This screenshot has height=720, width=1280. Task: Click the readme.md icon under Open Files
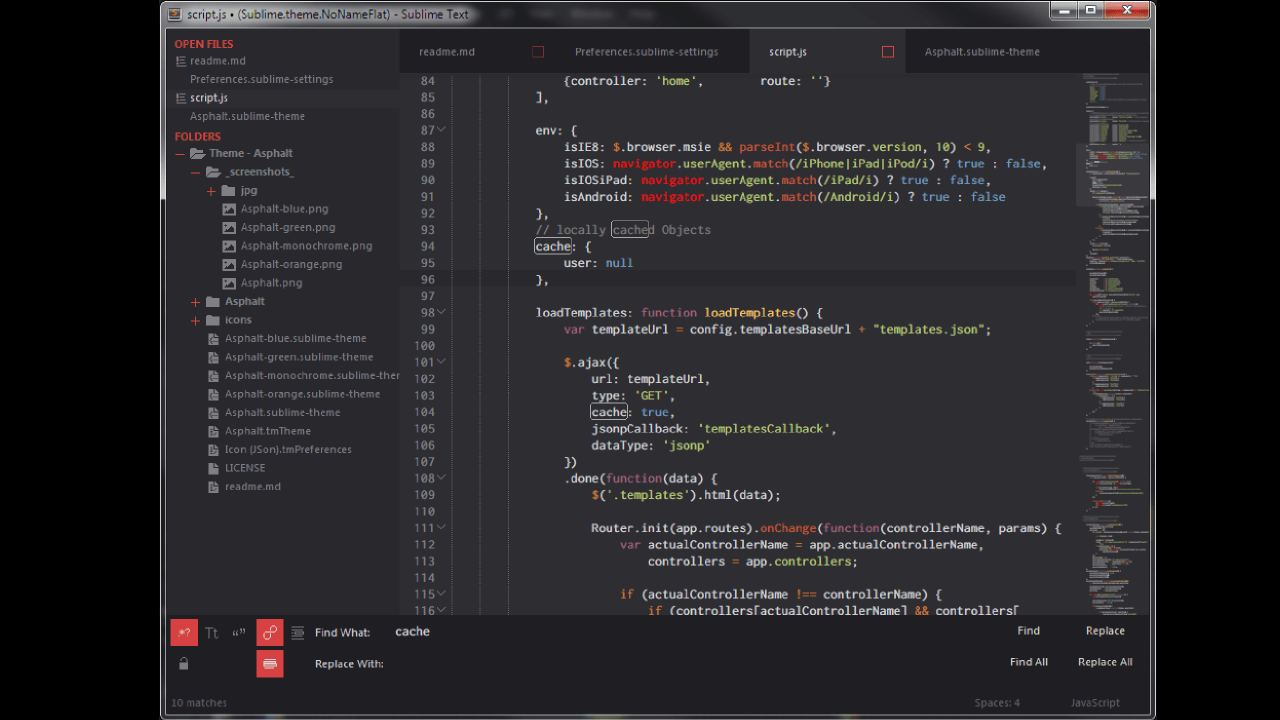coord(181,61)
